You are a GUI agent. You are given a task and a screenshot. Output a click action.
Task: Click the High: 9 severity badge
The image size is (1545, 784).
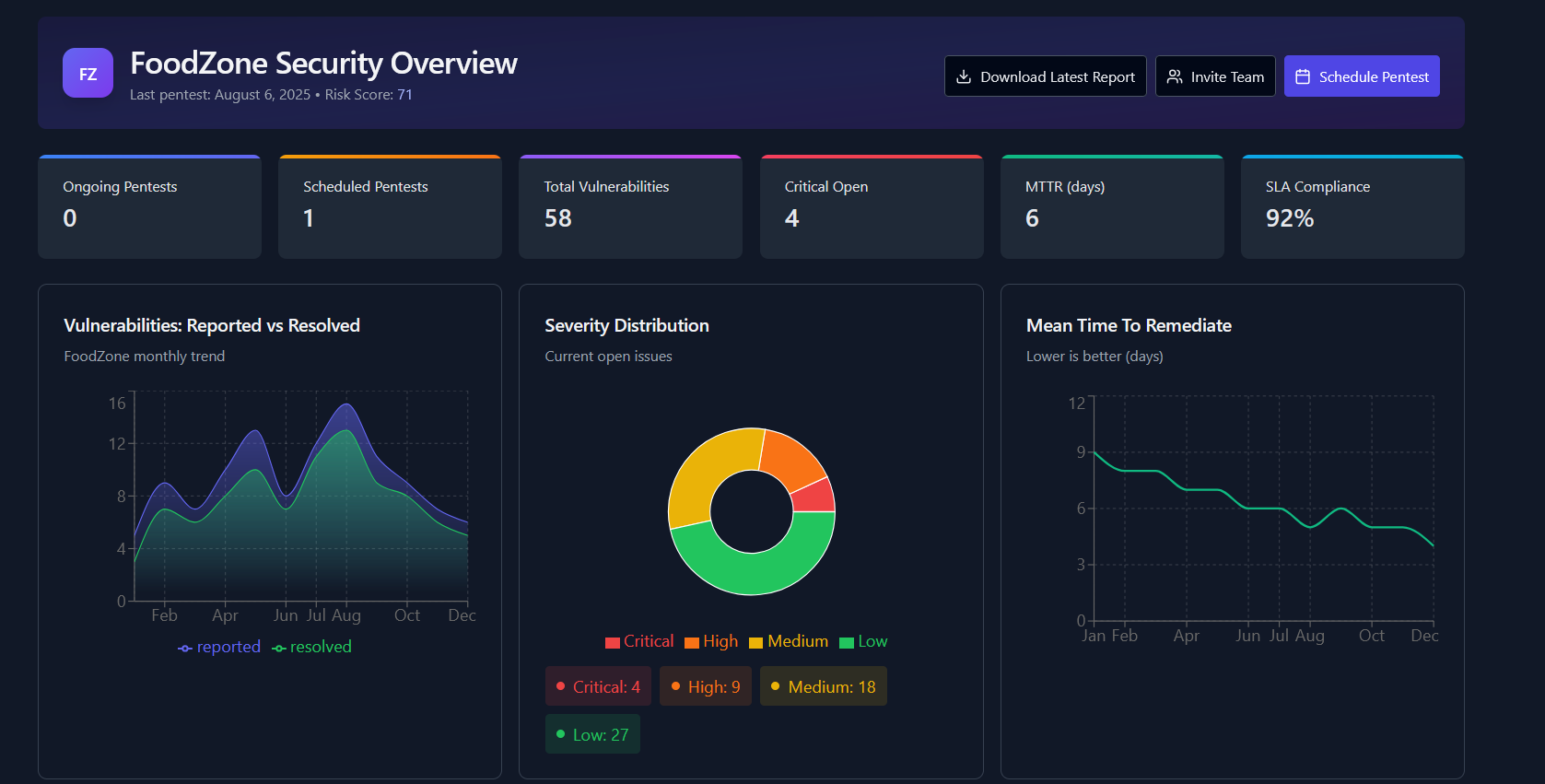pos(705,686)
